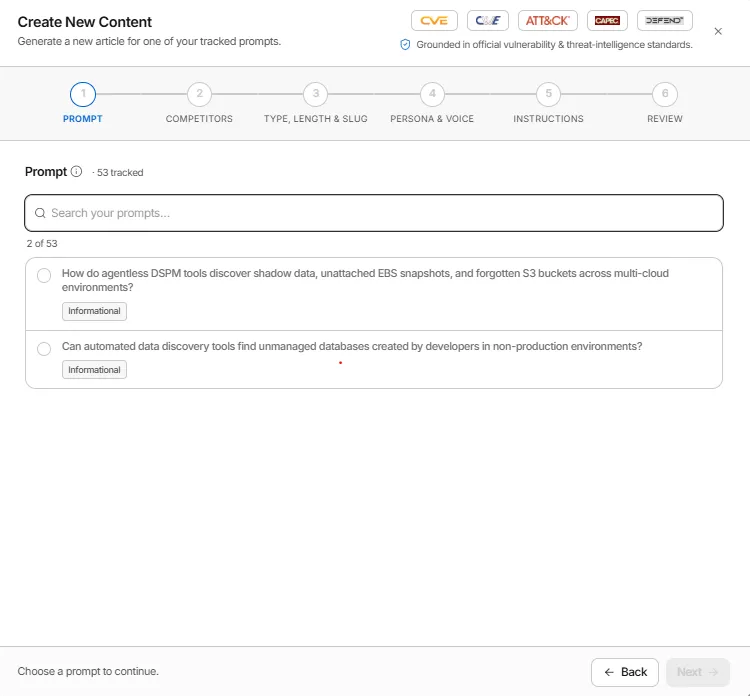Viewport: 750px width, 696px height.
Task: Click the unmanaged databases prompt text
Action: click(x=352, y=346)
